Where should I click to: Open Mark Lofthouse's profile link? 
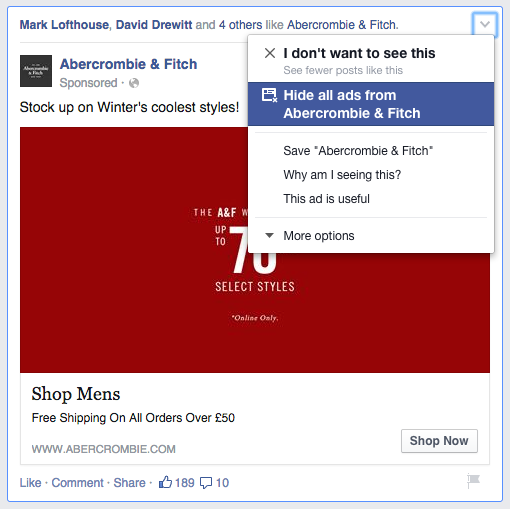[64, 25]
